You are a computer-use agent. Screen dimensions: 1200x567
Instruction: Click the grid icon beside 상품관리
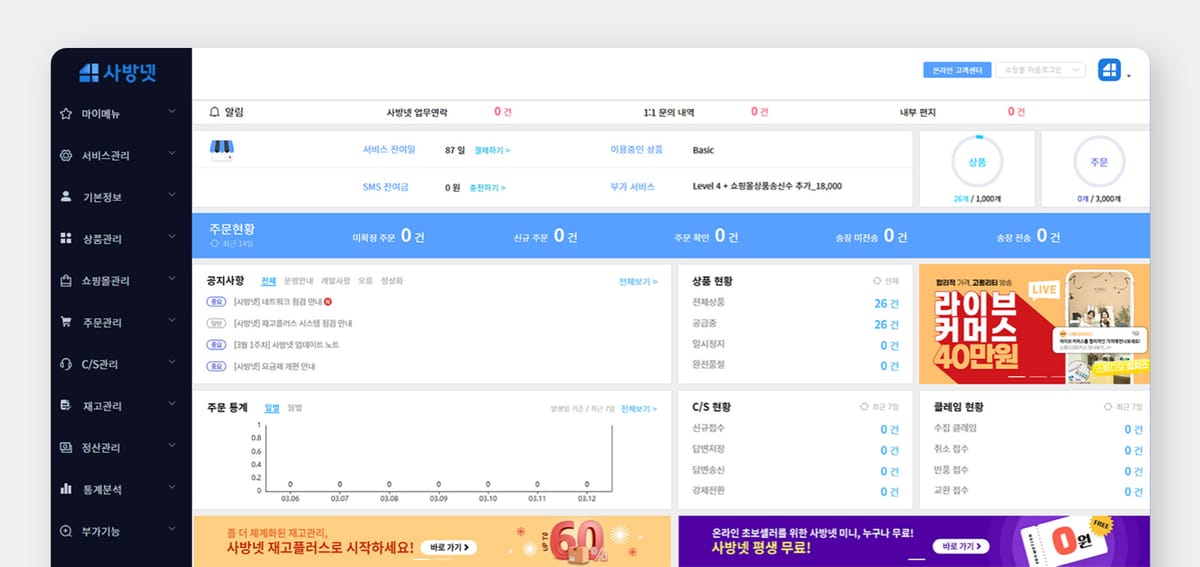coord(66,239)
